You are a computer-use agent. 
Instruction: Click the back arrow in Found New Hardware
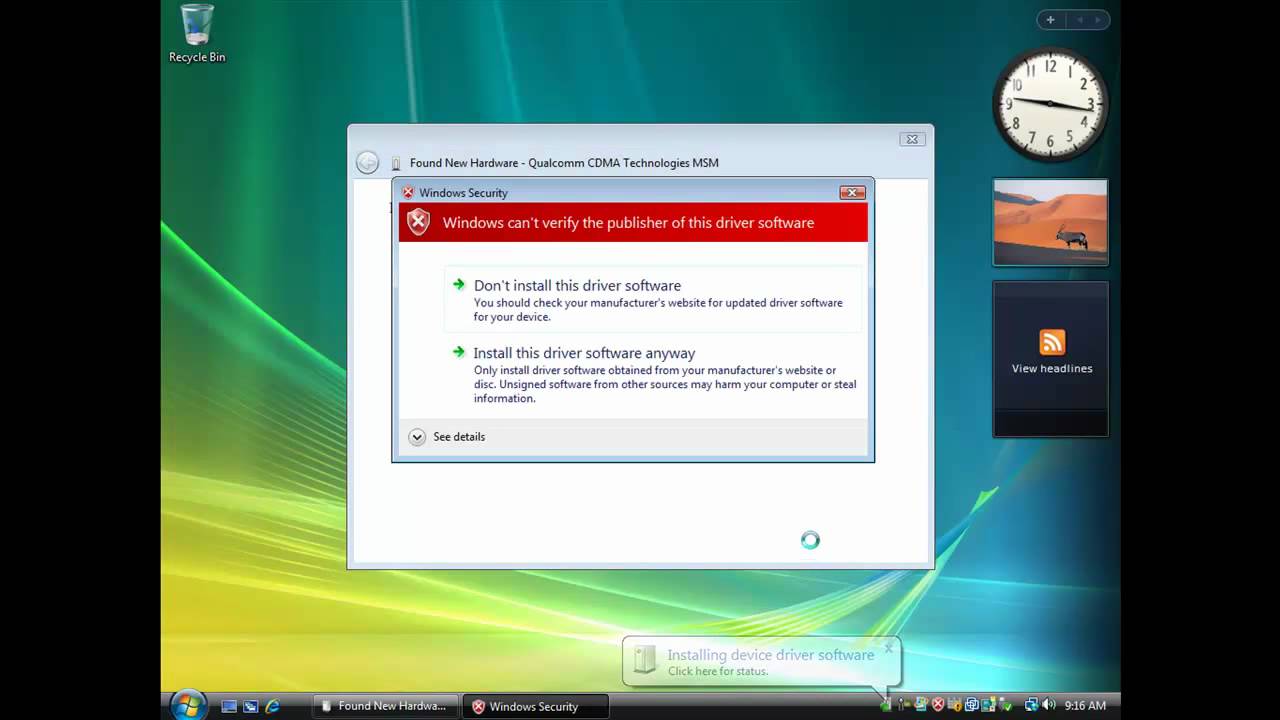click(x=367, y=163)
